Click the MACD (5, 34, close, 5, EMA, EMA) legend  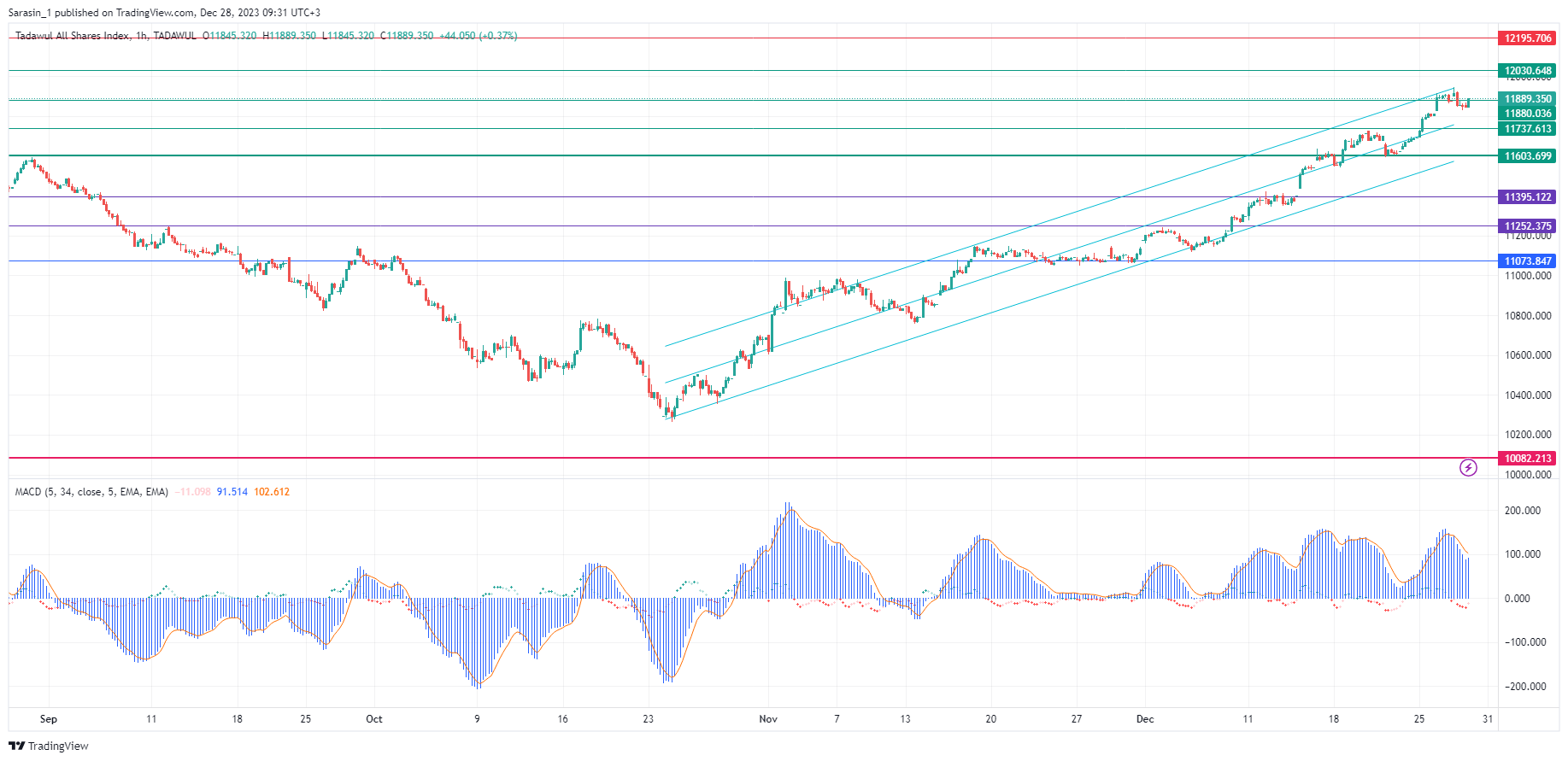(91, 492)
